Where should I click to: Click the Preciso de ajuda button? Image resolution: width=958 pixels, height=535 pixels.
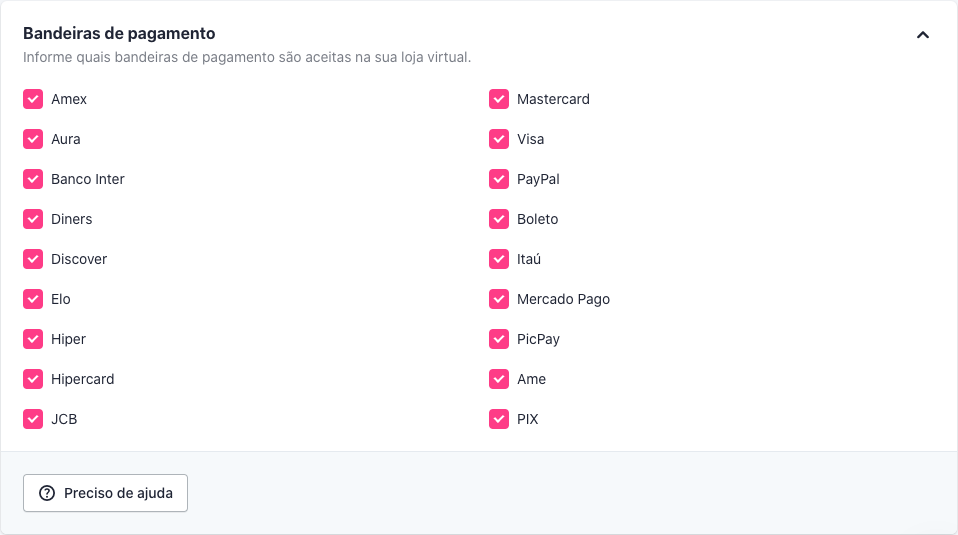pyautogui.click(x=105, y=493)
